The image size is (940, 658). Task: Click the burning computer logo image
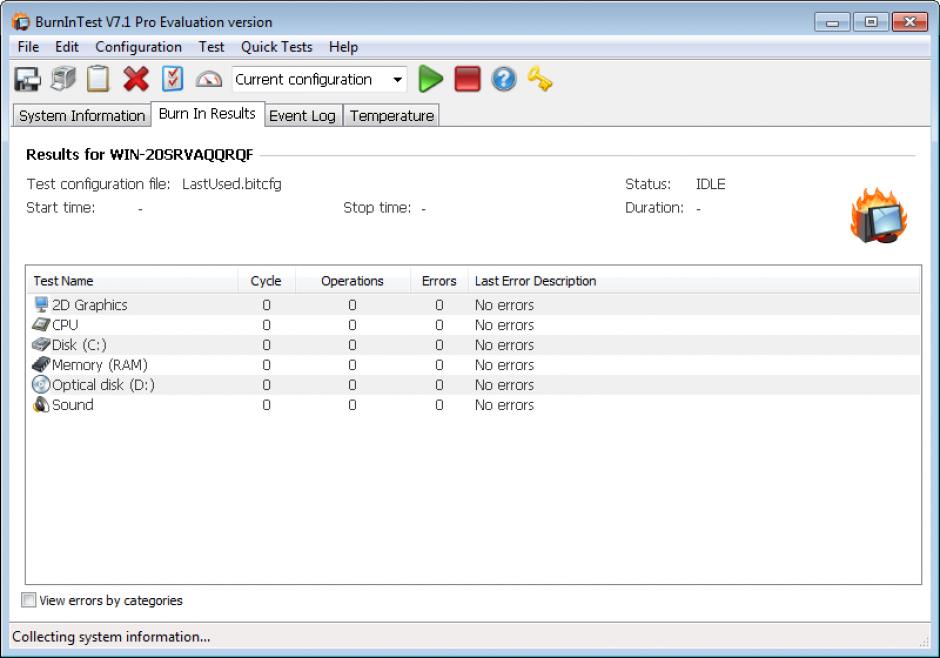[x=879, y=216]
